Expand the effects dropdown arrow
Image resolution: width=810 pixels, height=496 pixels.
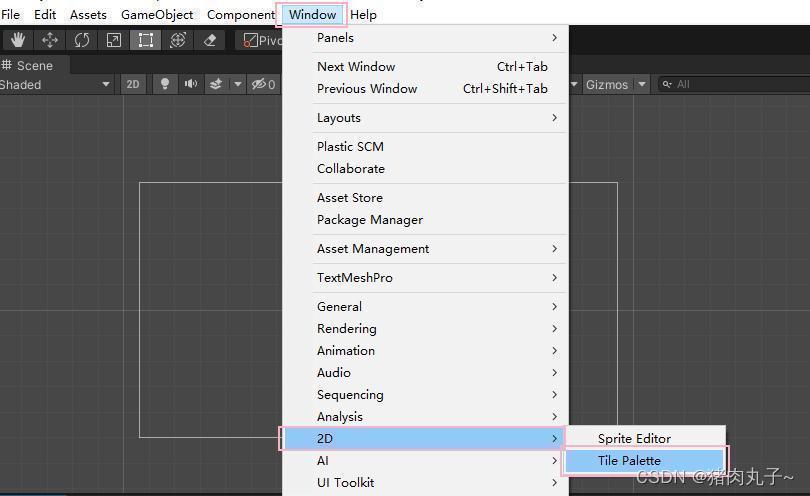238,84
